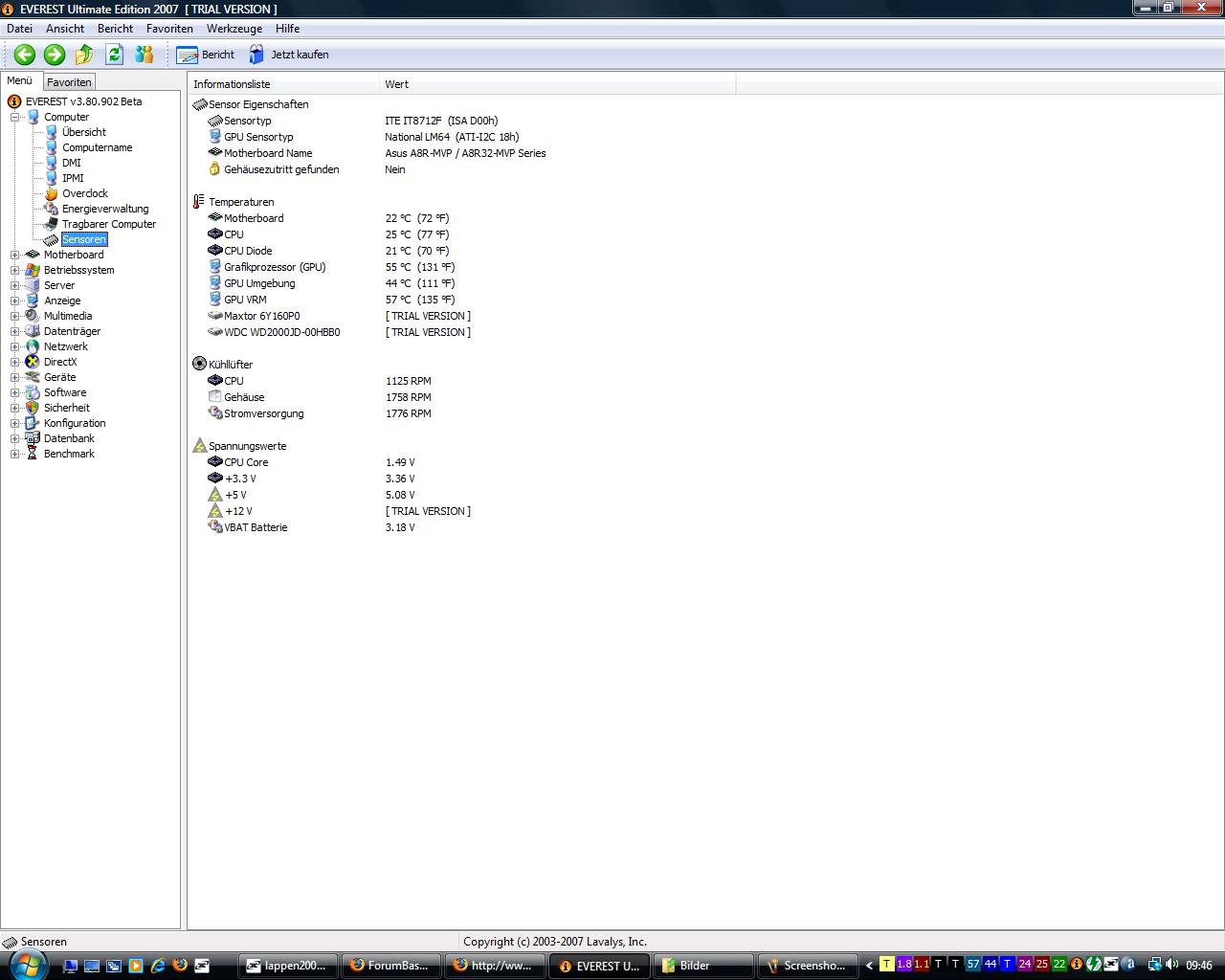This screenshot has width=1225, height=980.
Task: Click the Sensor Eigenschaften header icon
Action: click(x=199, y=104)
